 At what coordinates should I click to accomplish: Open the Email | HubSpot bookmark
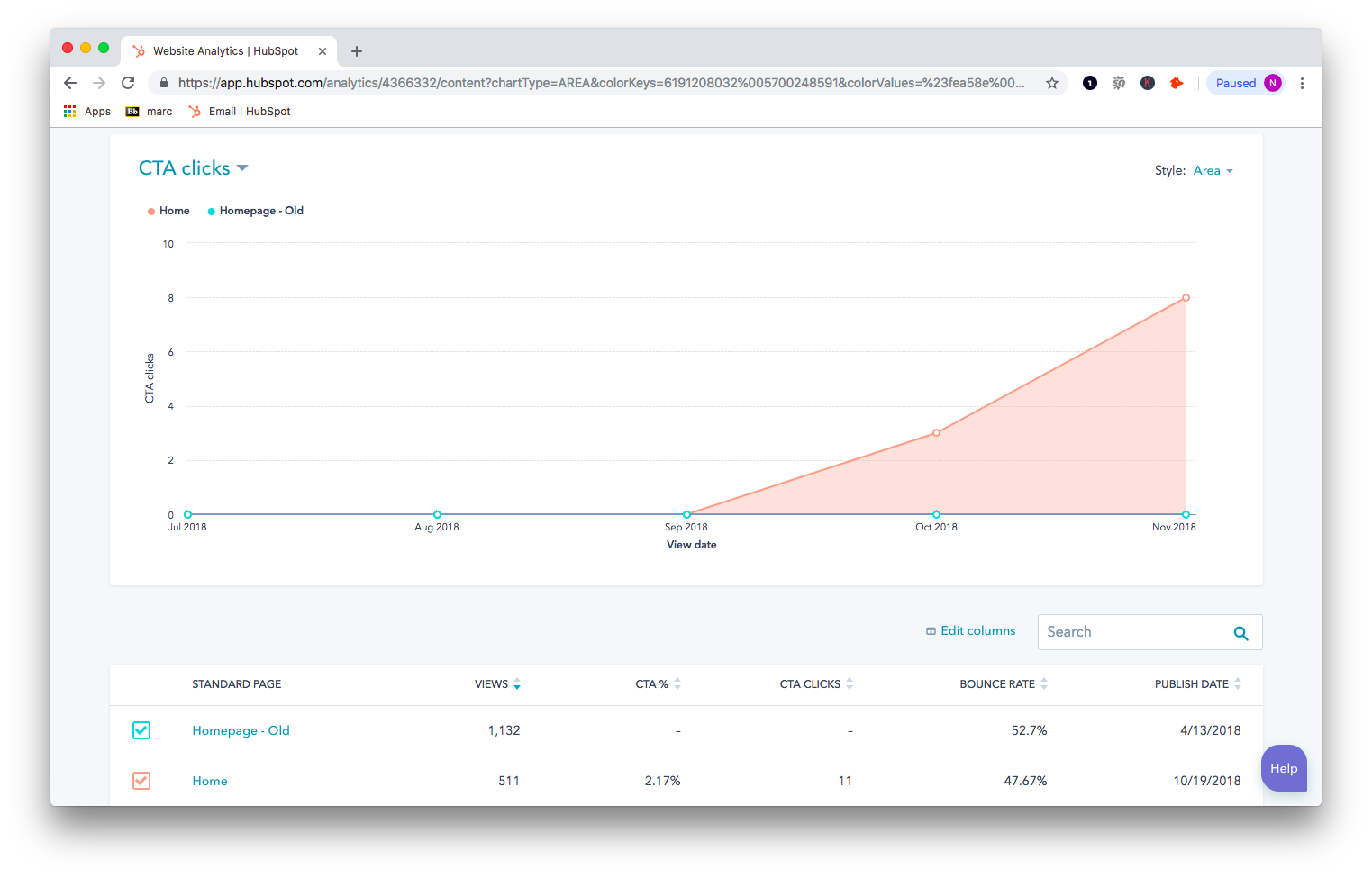point(240,112)
